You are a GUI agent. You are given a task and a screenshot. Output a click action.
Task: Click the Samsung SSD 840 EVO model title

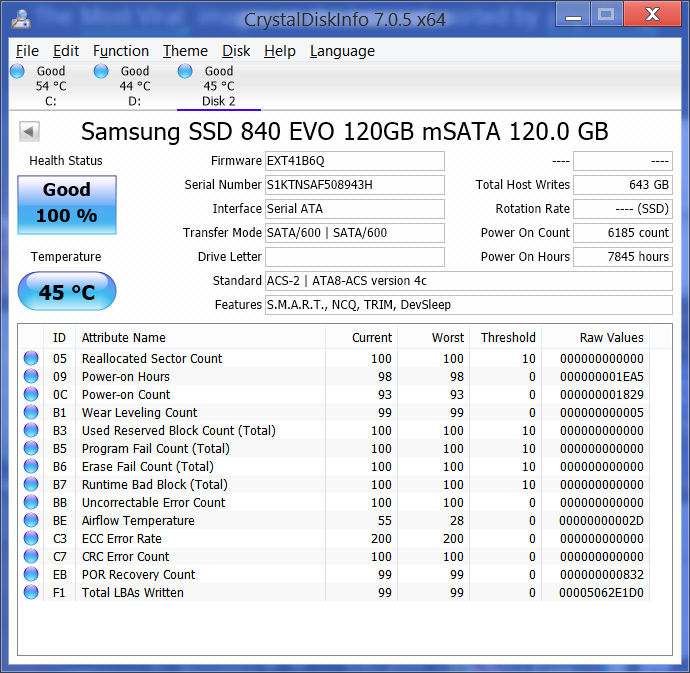click(345, 132)
